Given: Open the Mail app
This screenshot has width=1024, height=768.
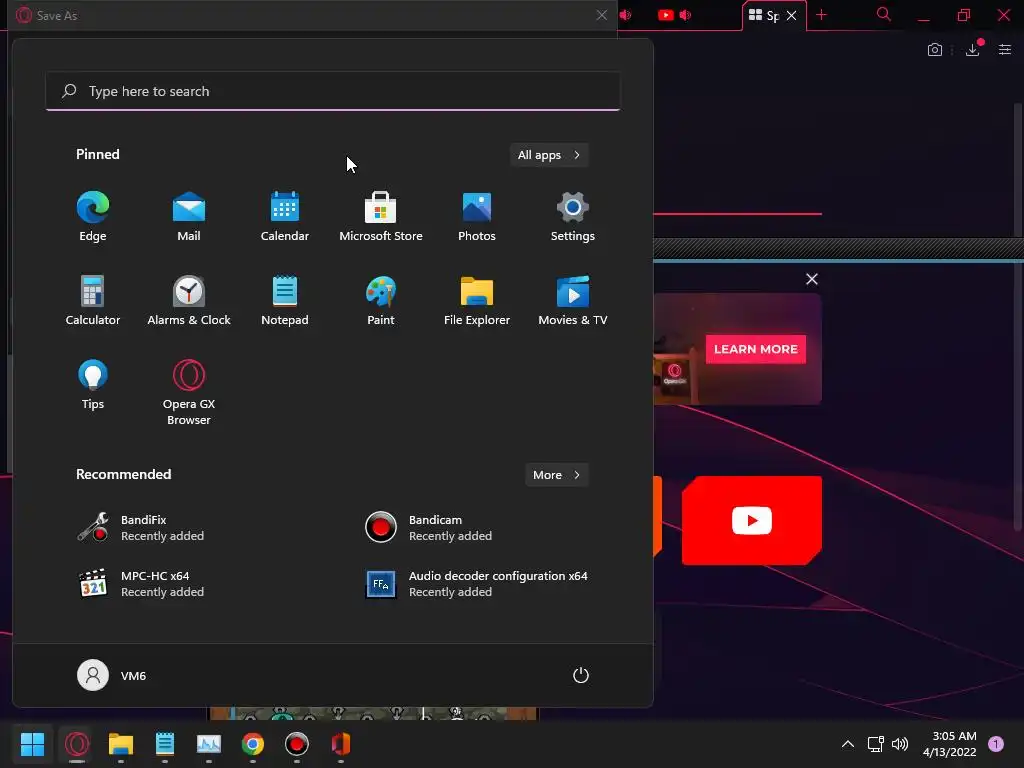Looking at the screenshot, I should (189, 217).
